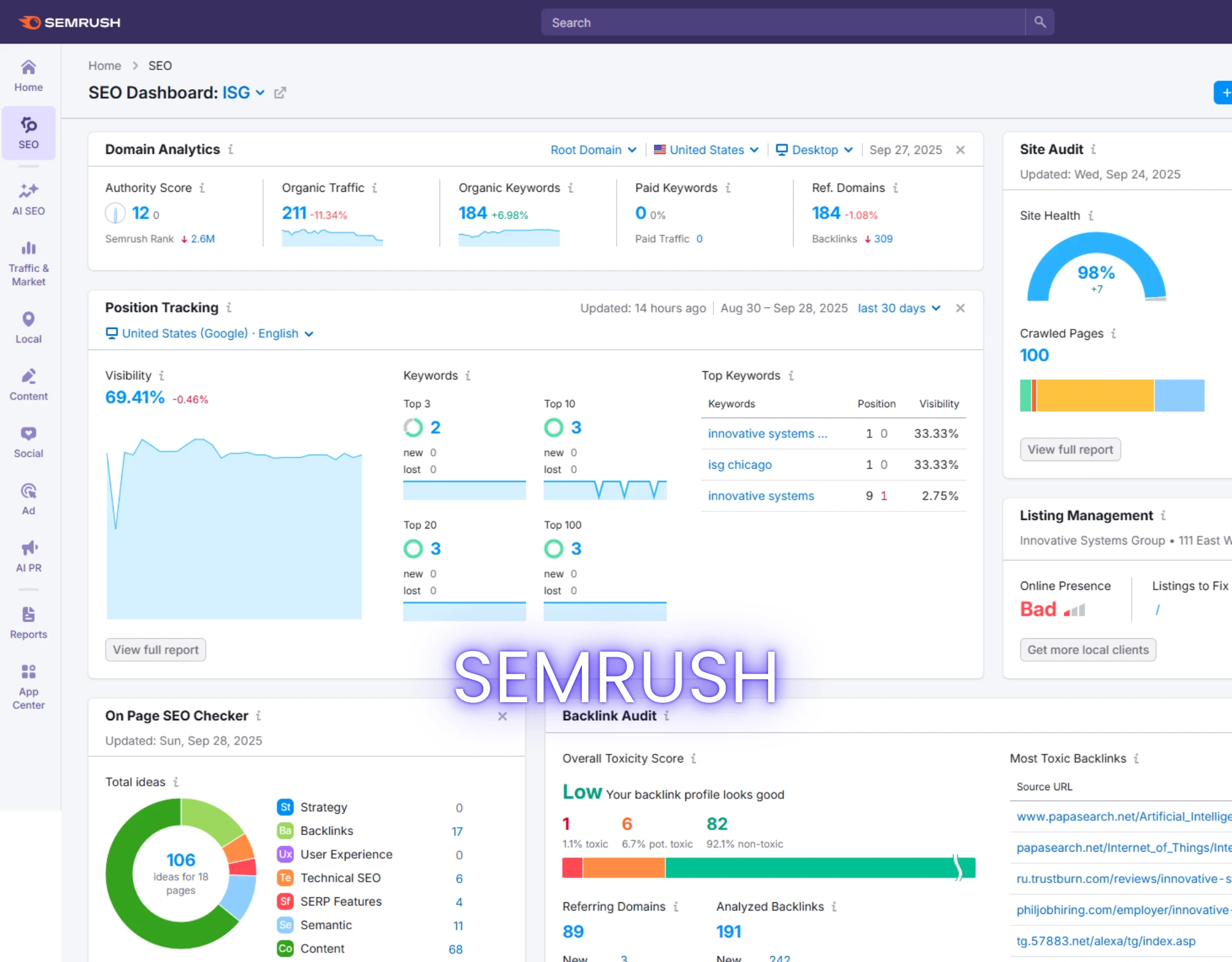
Task: Select the Social sidebar icon
Action: (28, 441)
